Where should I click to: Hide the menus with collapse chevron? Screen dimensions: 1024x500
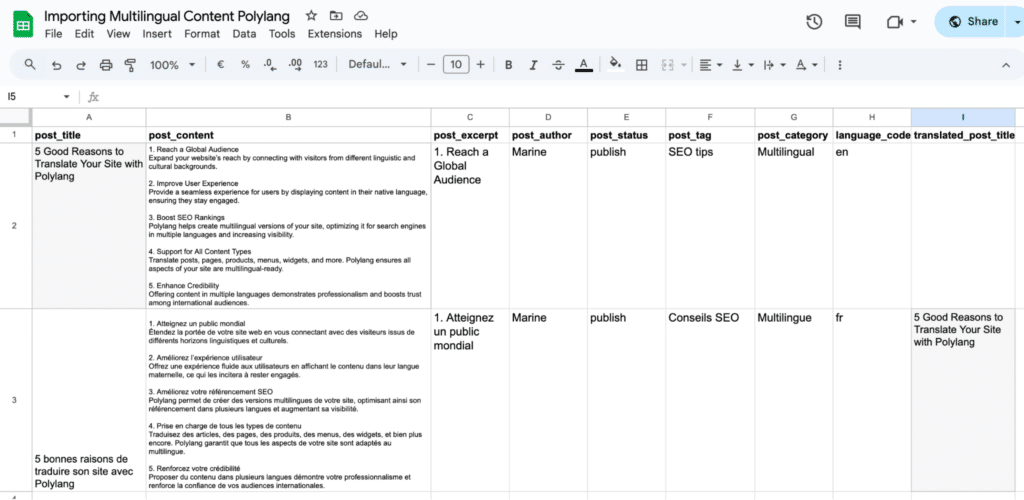[x=1006, y=65]
